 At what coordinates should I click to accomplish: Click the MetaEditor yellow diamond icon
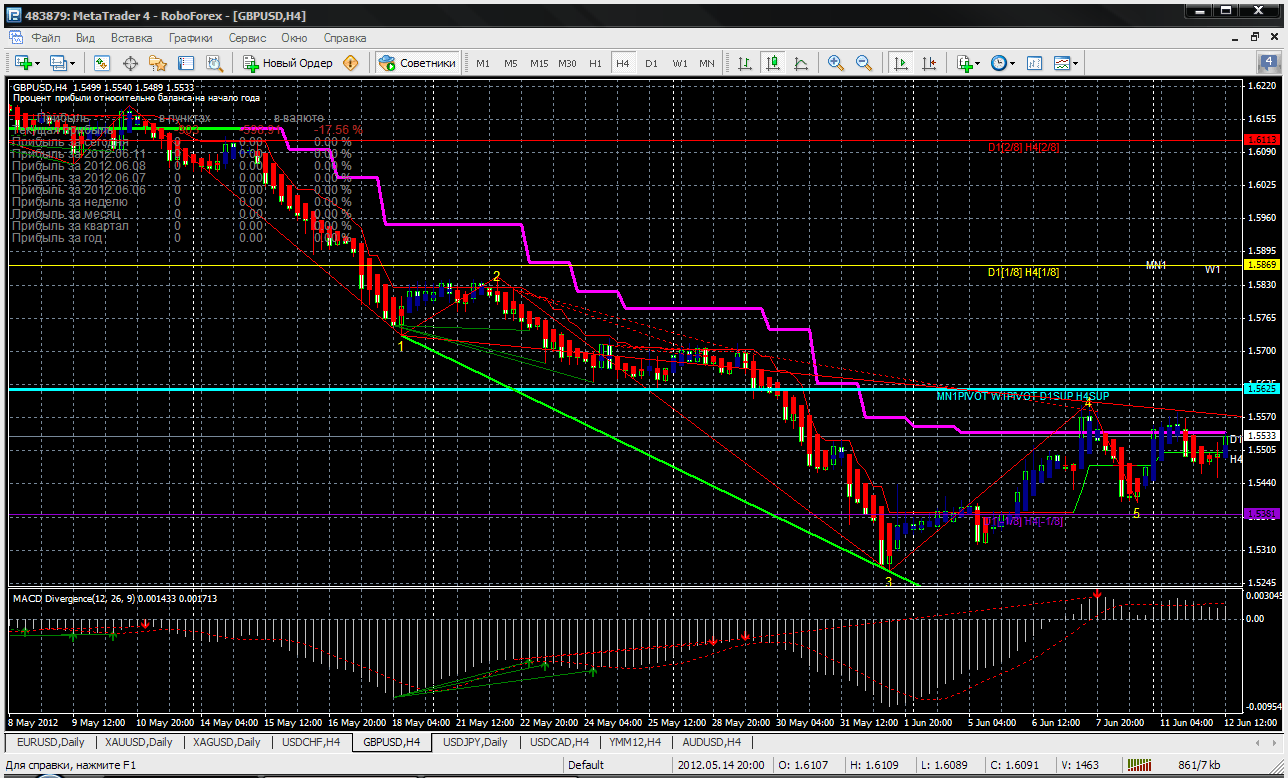pos(351,63)
